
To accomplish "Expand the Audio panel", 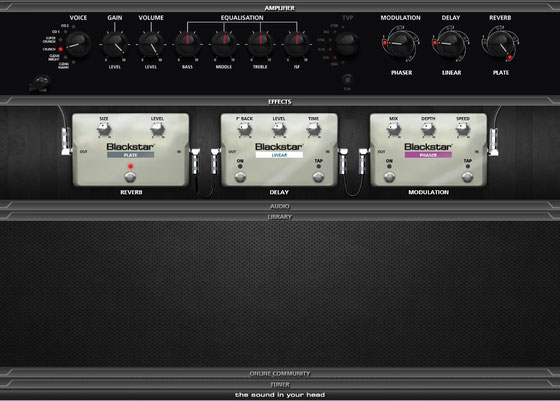I will point(280,206).
